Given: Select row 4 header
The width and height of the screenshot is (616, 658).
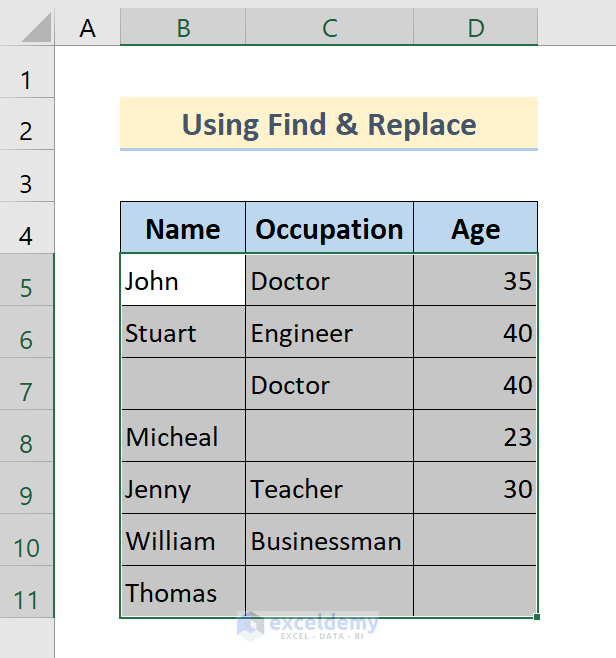Looking at the screenshot, I should pos(27,228).
